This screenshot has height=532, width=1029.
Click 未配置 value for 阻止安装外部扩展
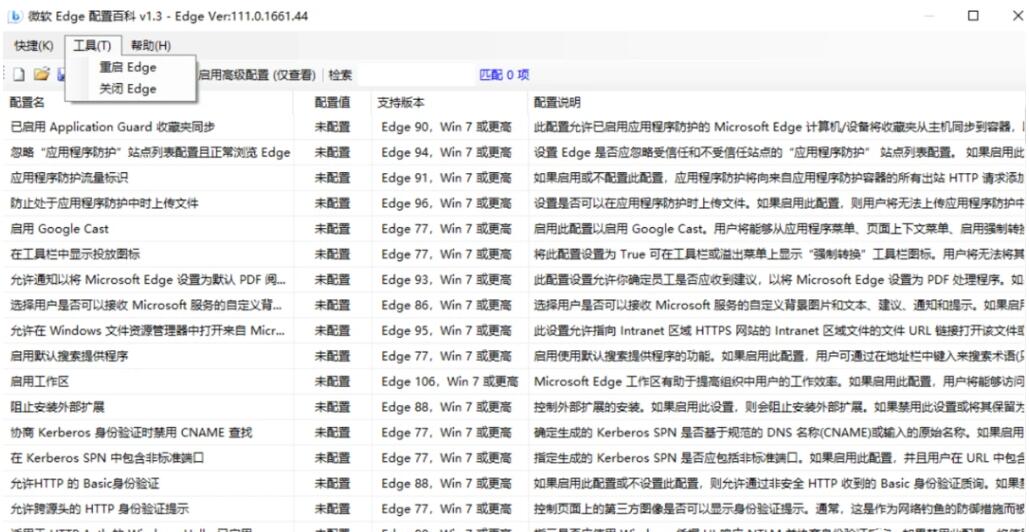click(x=332, y=407)
